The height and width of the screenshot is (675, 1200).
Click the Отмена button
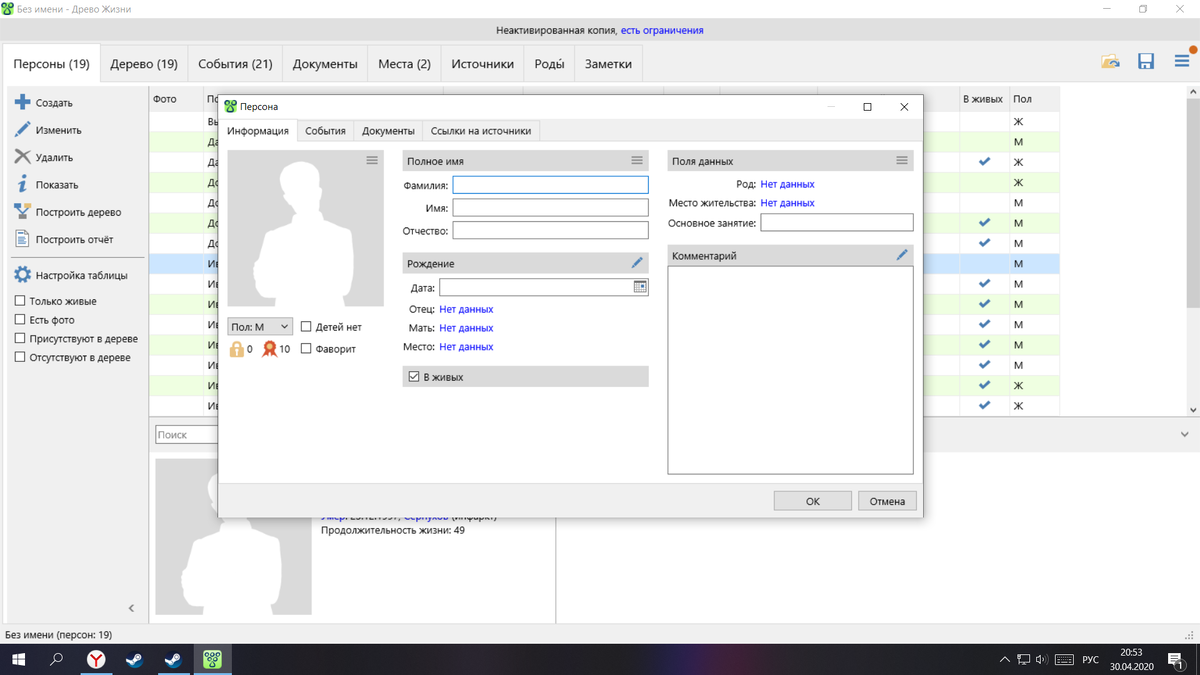click(887, 501)
